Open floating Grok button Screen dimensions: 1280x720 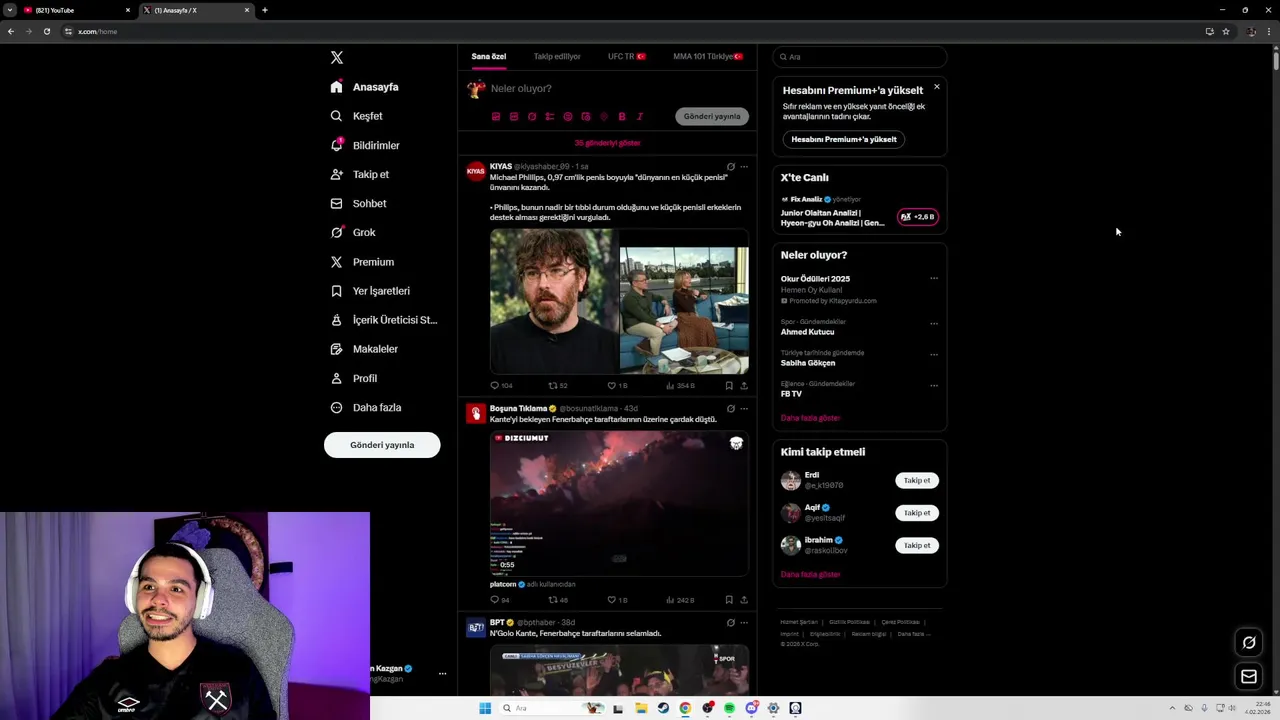tap(1249, 643)
